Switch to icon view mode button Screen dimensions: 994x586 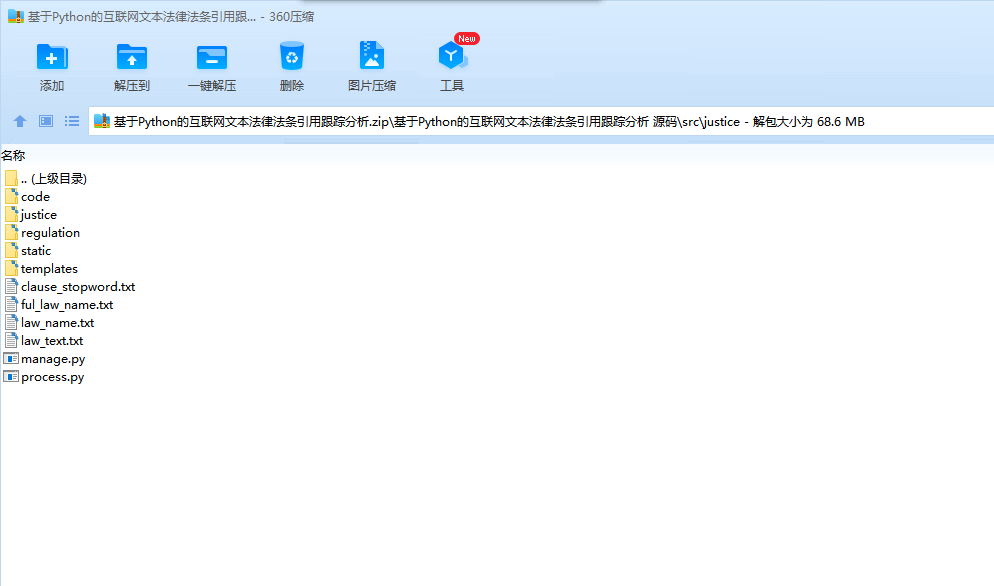pyautogui.click(x=46, y=121)
